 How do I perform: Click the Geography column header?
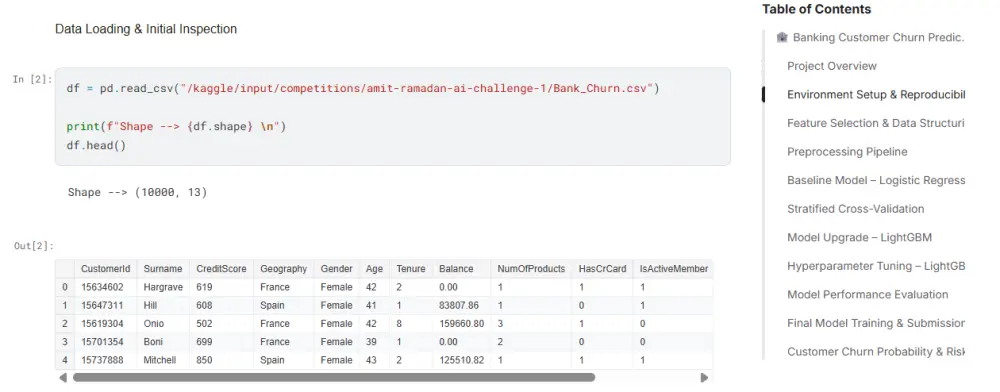coord(283,269)
